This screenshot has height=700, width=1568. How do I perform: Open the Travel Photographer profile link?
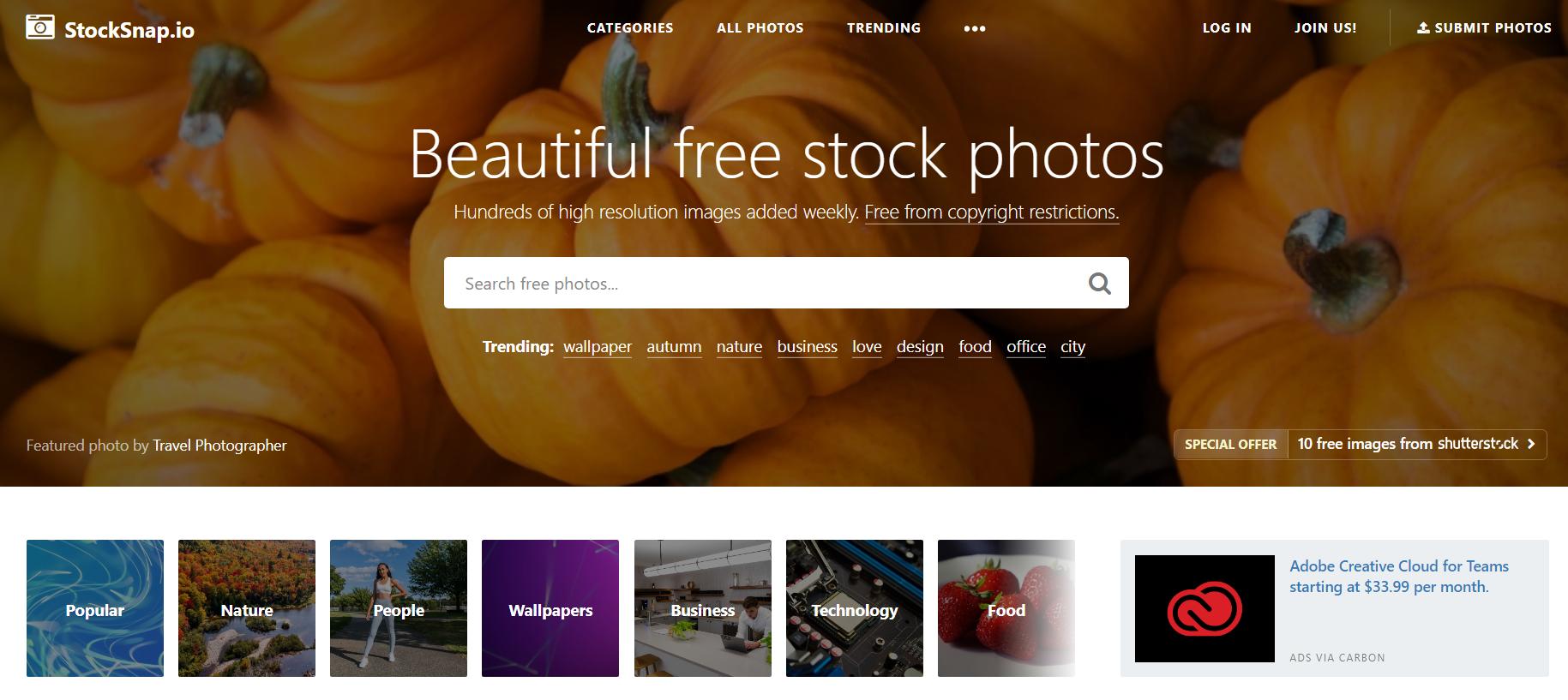219,446
